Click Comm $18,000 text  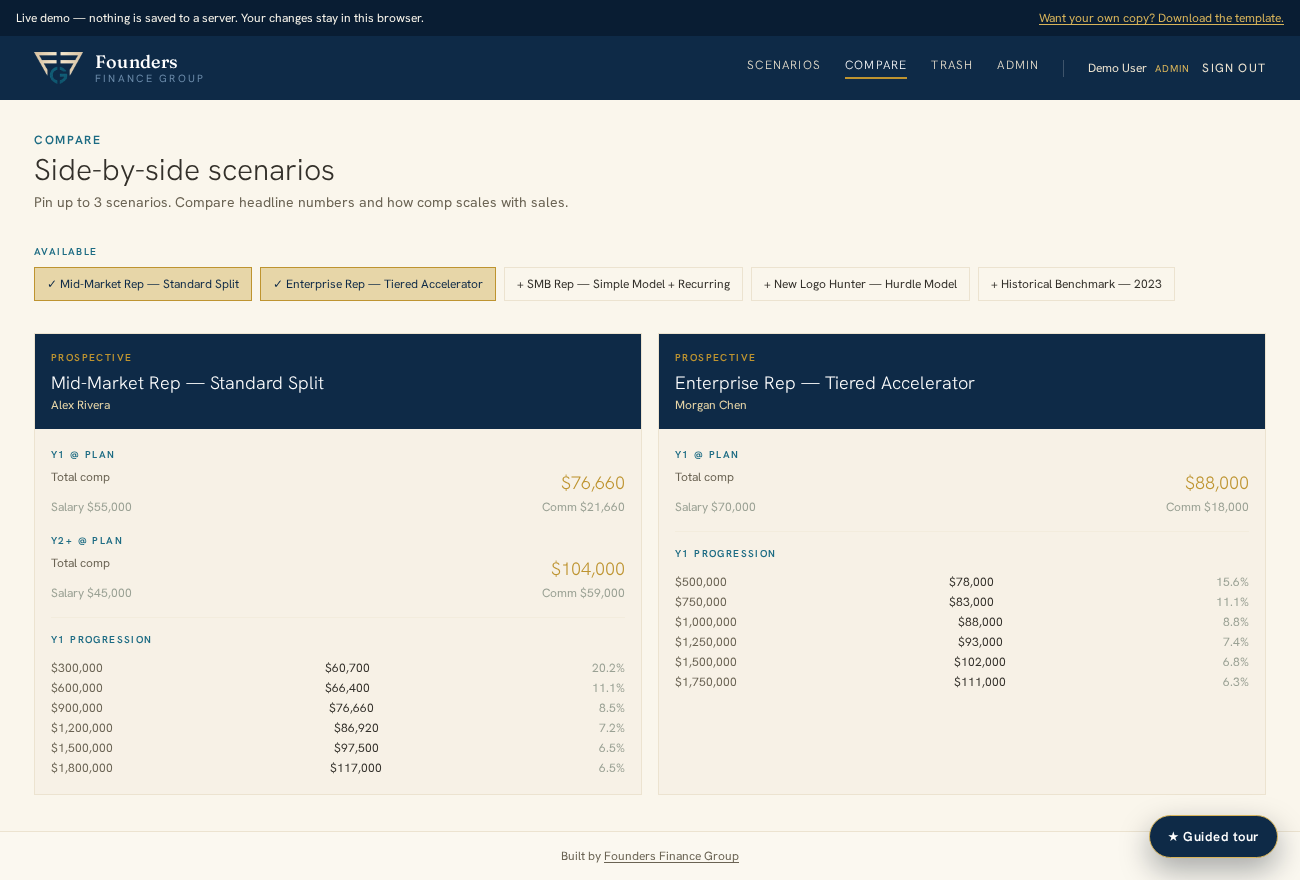[1207, 507]
